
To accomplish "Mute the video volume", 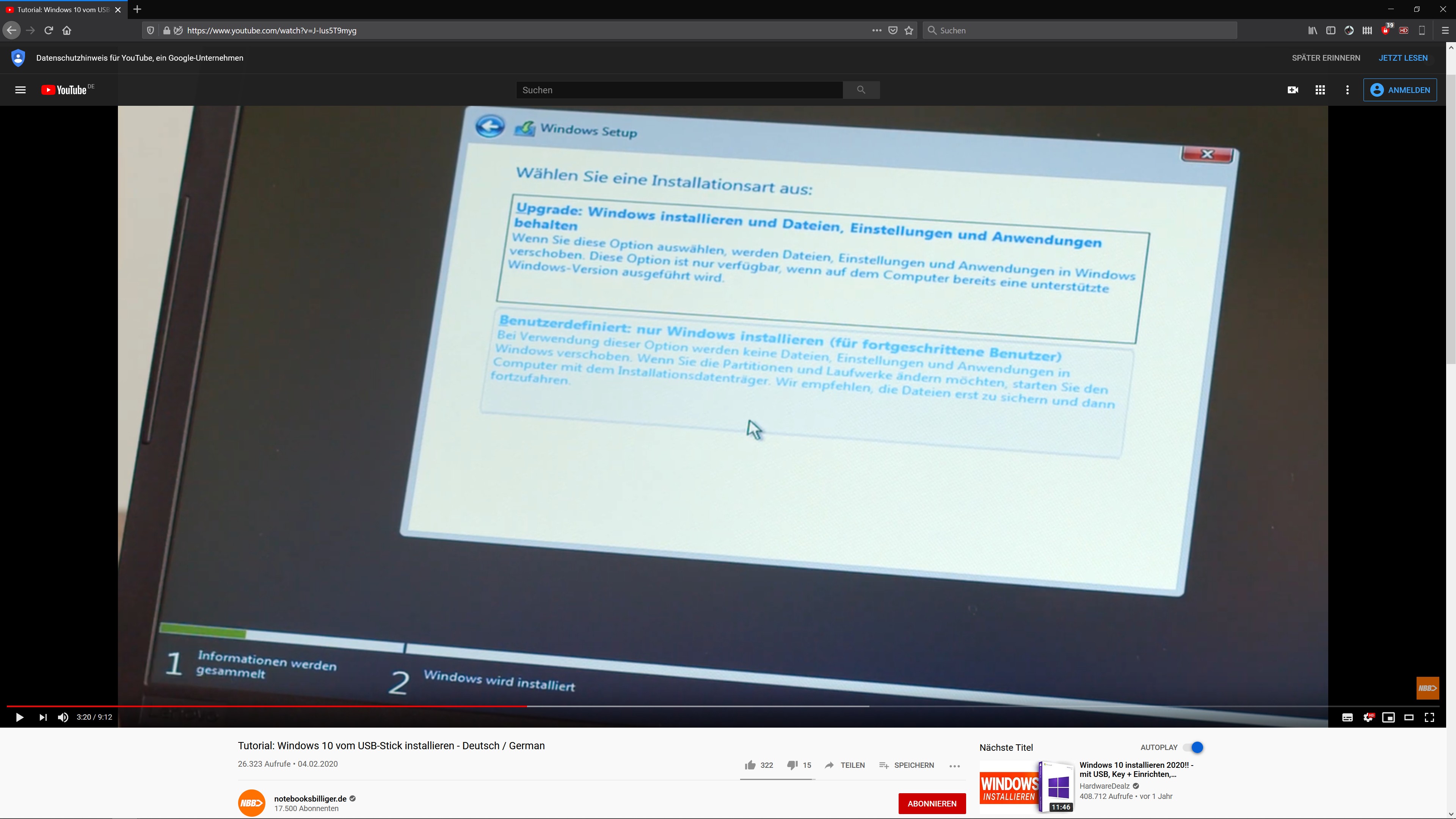I will 63,717.
